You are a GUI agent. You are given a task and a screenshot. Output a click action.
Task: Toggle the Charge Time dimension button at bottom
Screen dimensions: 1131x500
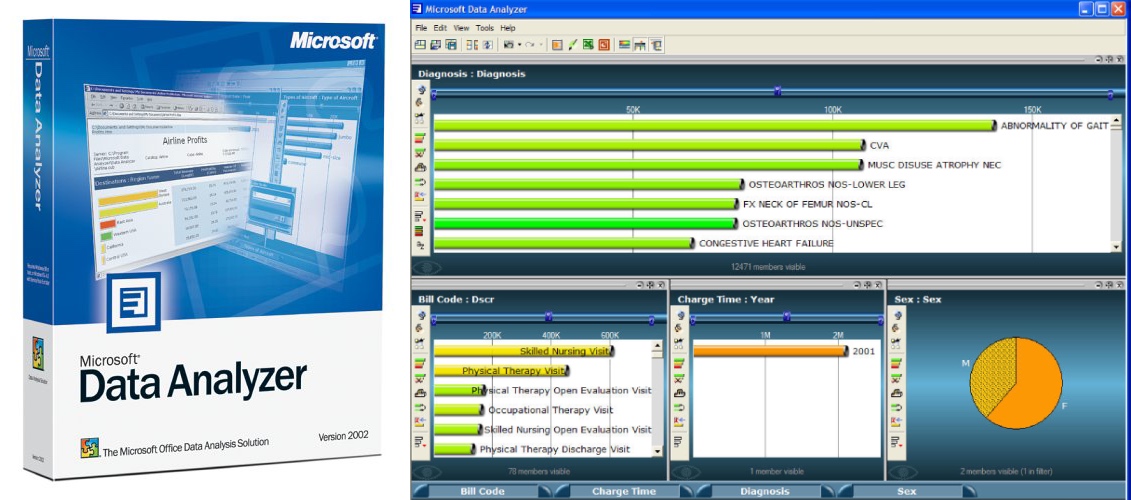[x=623, y=491]
